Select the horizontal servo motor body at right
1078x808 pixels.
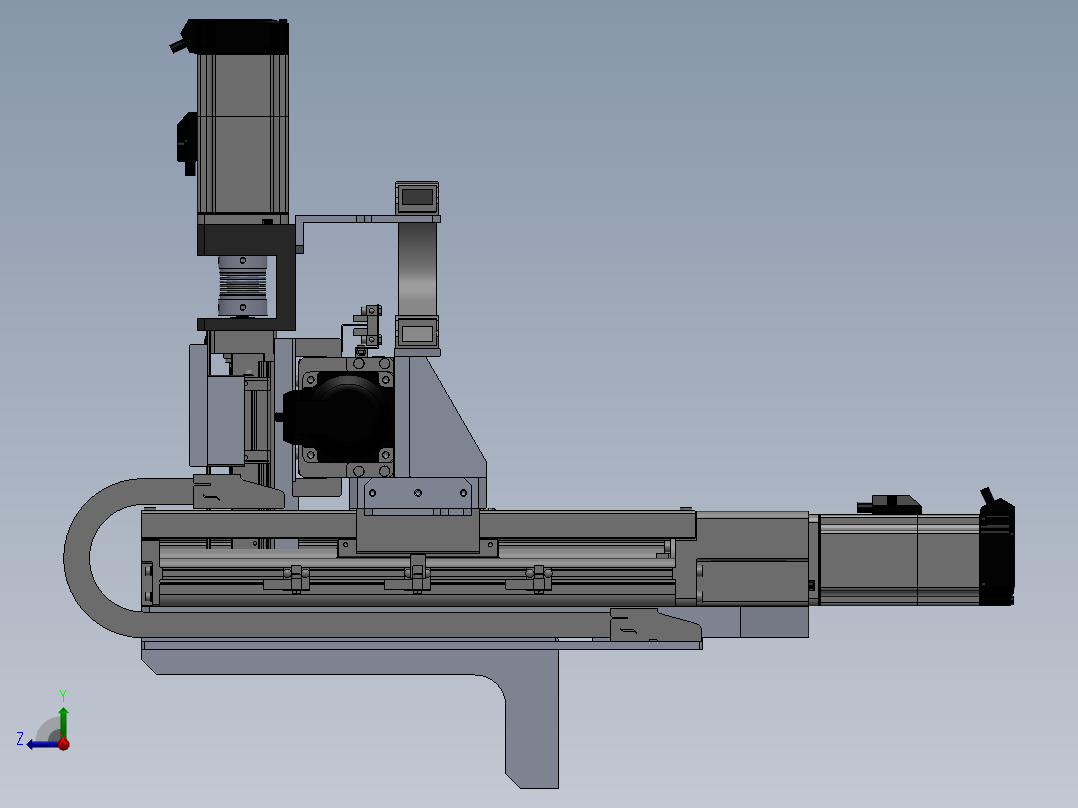pos(899,560)
